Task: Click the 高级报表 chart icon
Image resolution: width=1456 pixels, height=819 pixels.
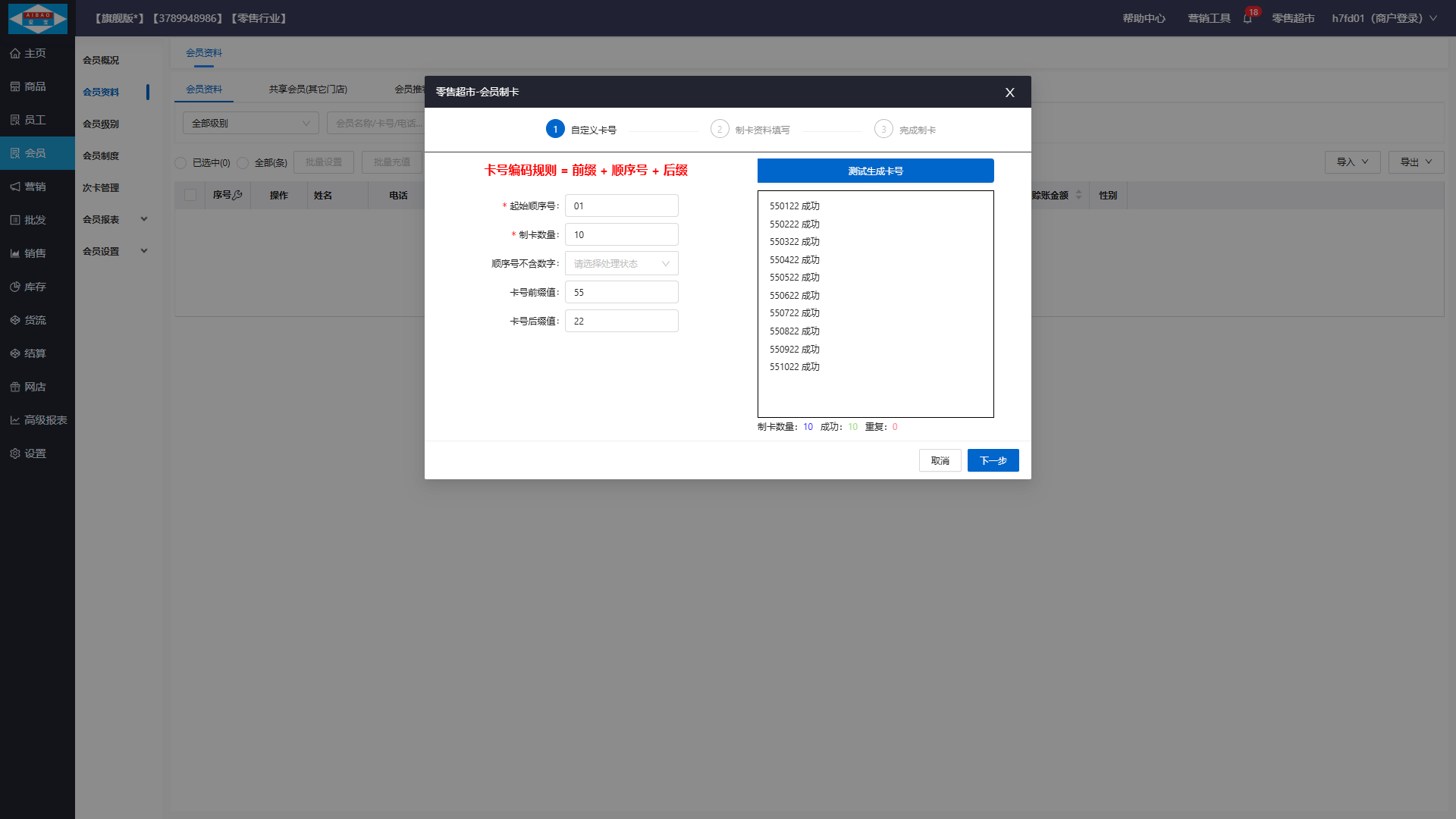Action: (15, 420)
